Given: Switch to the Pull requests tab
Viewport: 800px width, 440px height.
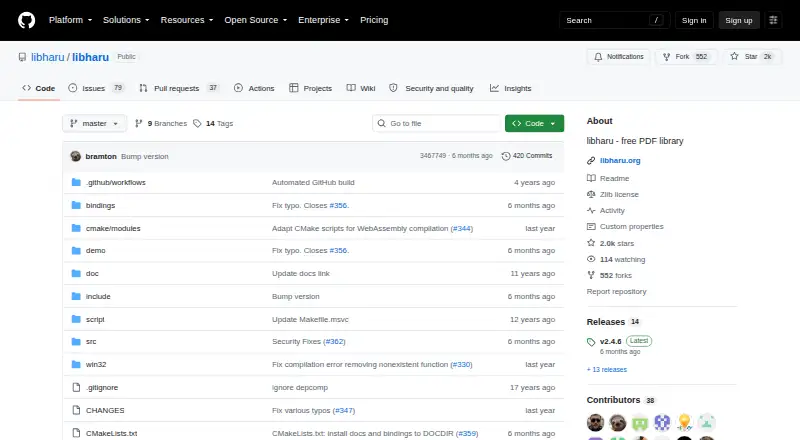Looking at the screenshot, I should click(x=179, y=88).
